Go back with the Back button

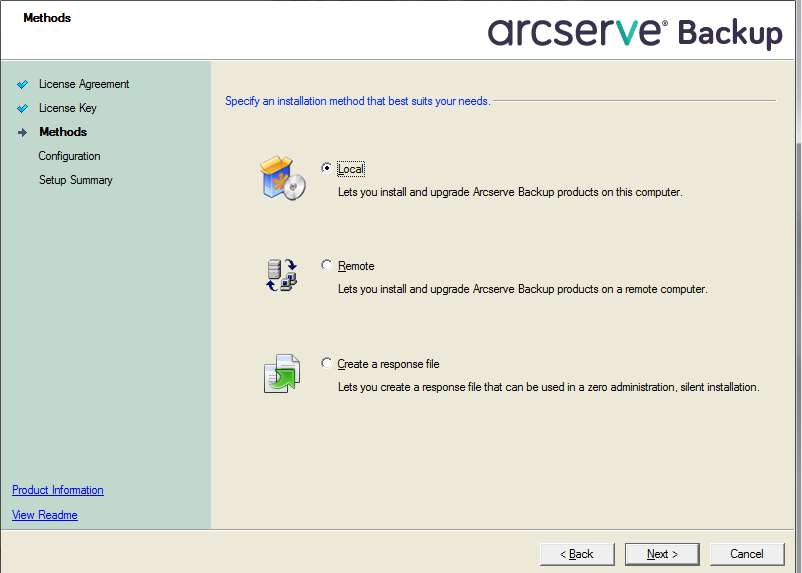pyautogui.click(x=577, y=554)
